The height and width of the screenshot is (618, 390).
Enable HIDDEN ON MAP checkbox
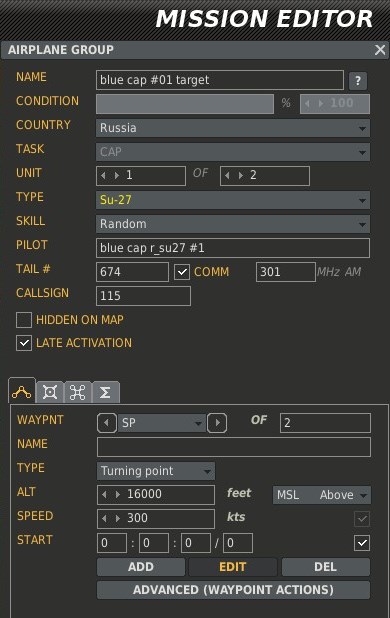[24, 320]
